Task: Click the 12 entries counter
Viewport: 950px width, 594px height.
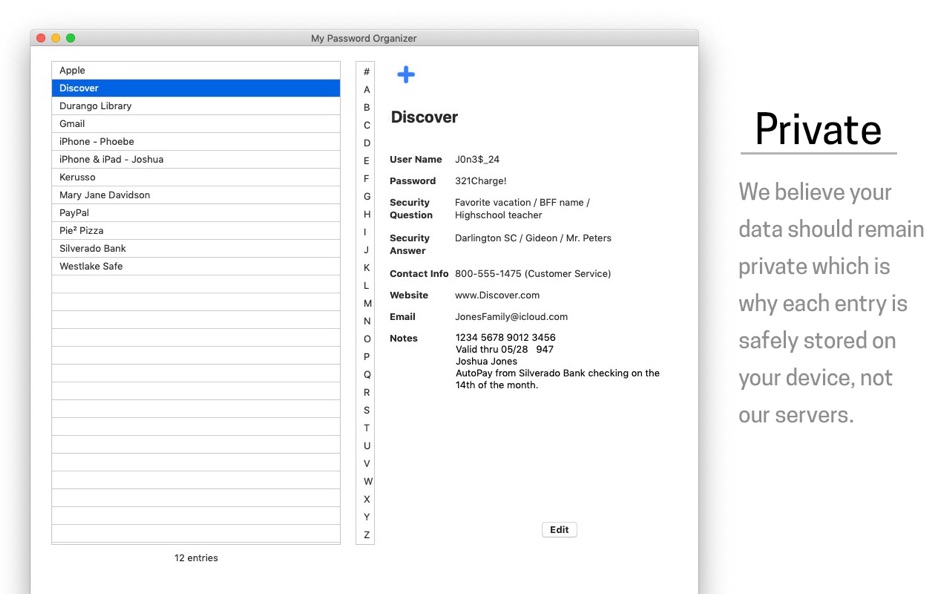Action: point(195,558)
